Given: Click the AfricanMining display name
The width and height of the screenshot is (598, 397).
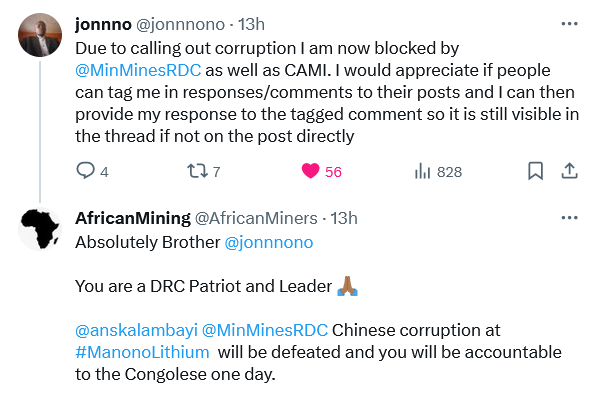Looking at the screenshot, I should click(x=133, y=218).
